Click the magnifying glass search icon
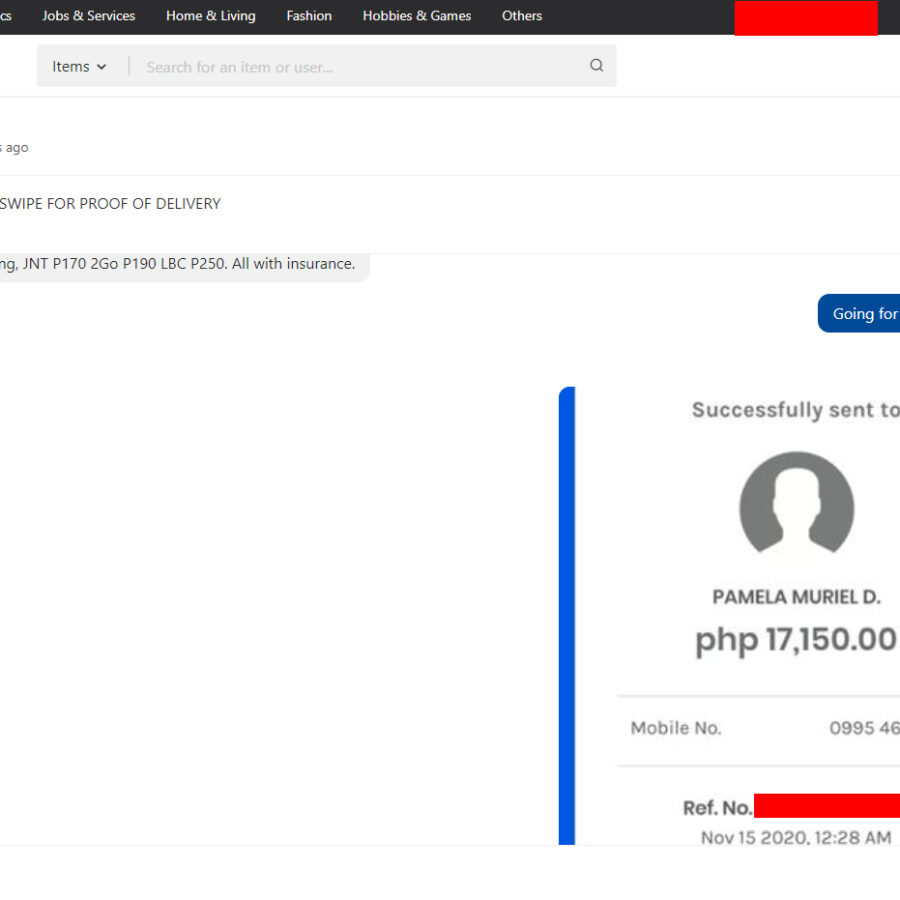This screenshot has width=900, height=900. click(x=596, y=65)
